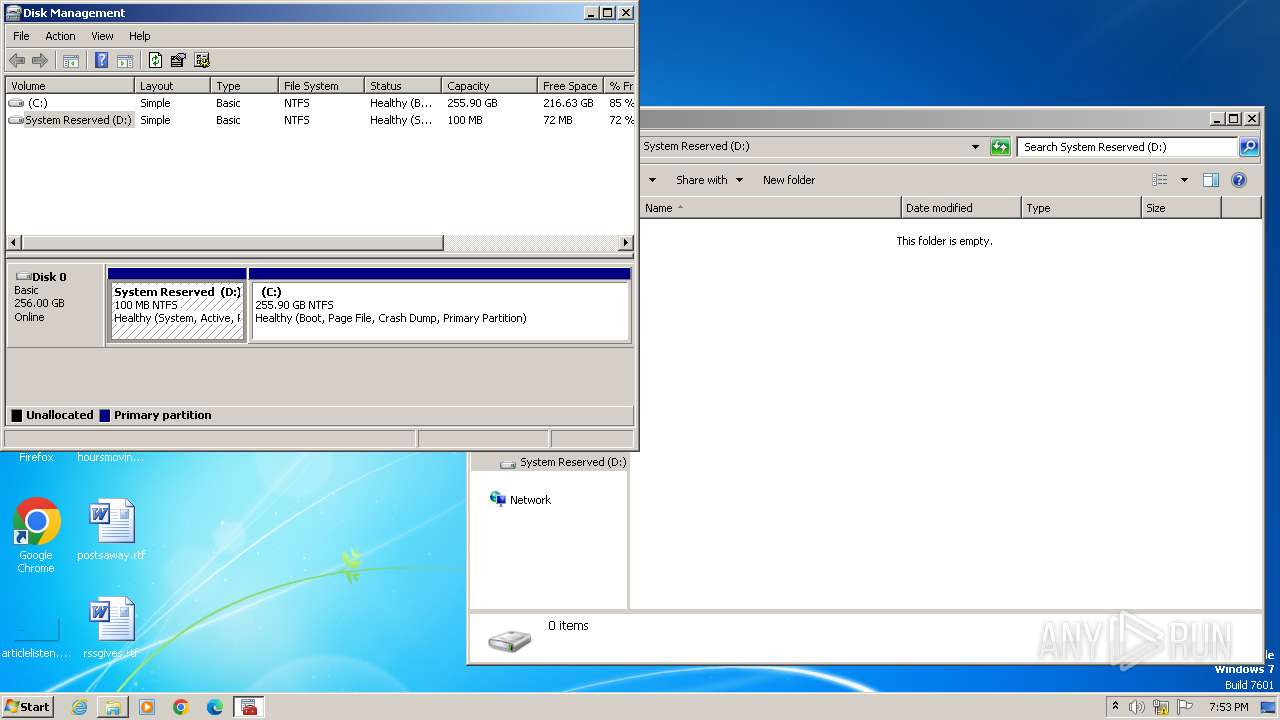Viewport: 1280px width, 720px height.
Task: Click the 255.90 GB capacity cell
Action: (472, 103)
